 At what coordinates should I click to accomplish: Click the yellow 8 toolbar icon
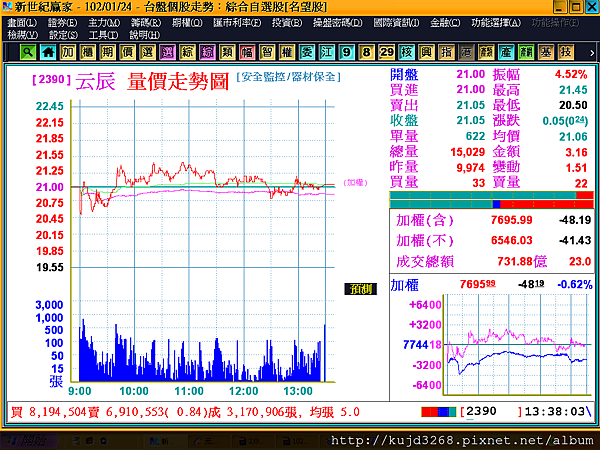367,52
